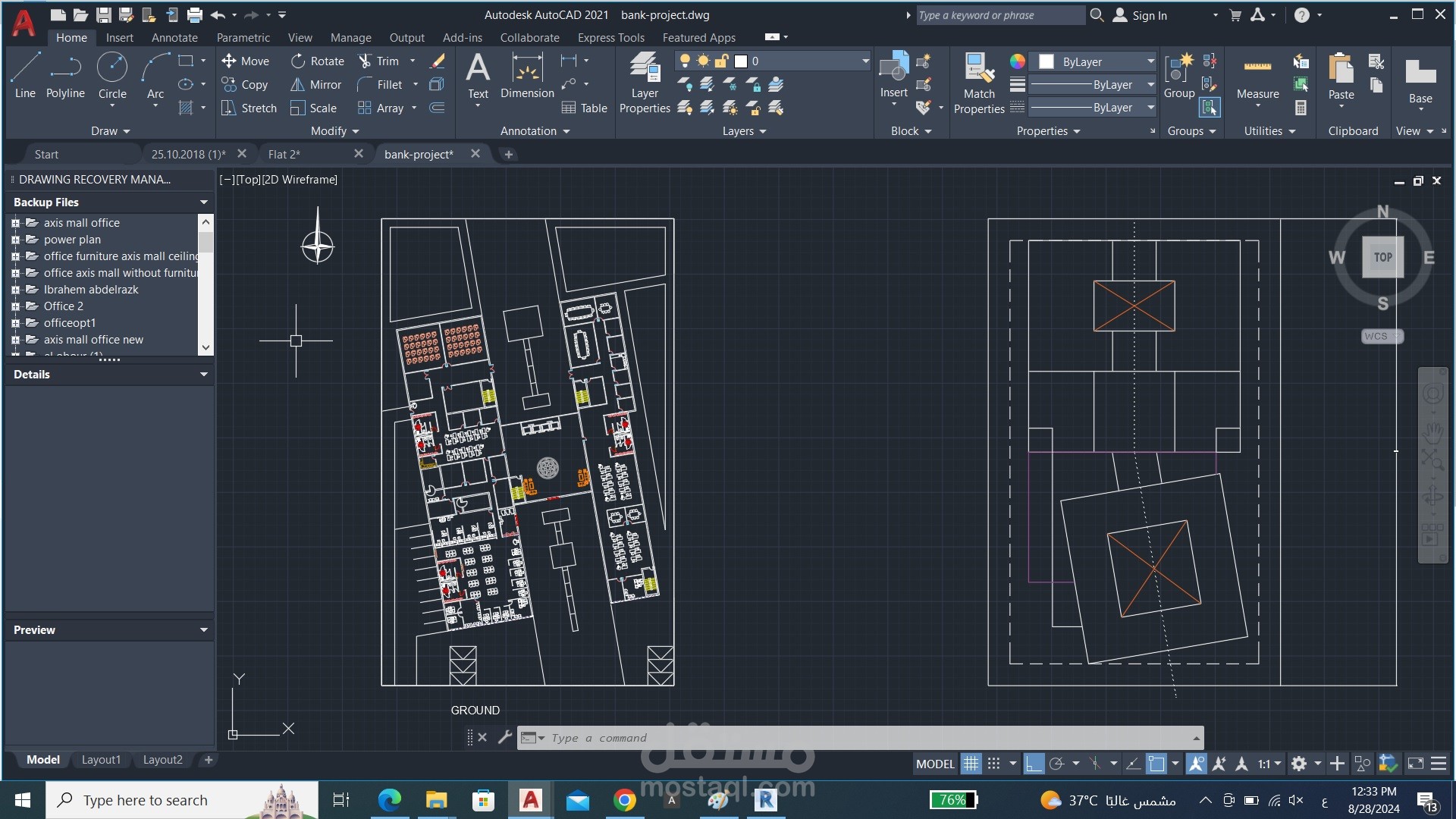Open the Start tab
The width and height of the screenshot is (1456, 819).
[x=46, y=154]
